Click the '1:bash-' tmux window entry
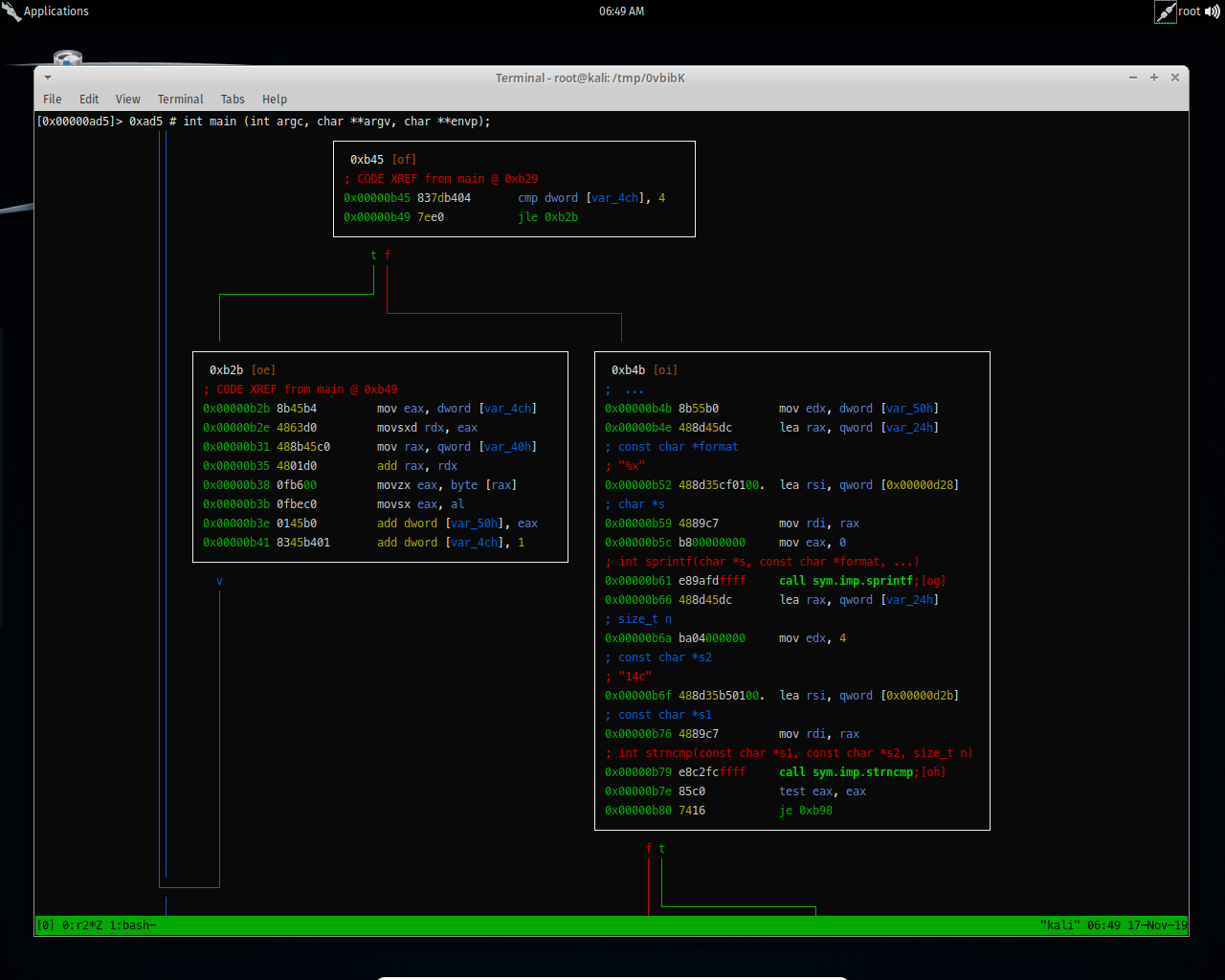 coord(132,925)
